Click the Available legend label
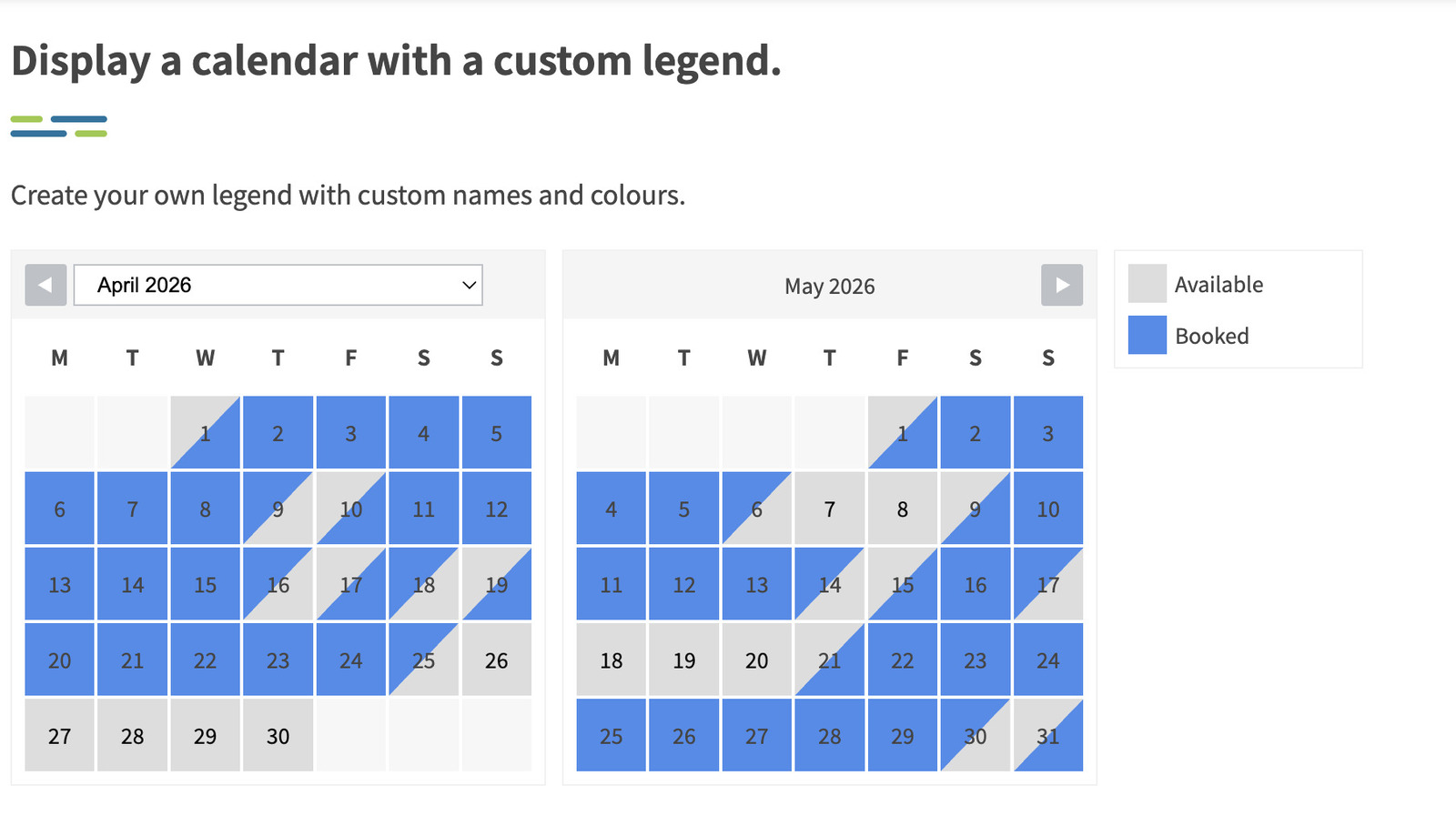This screenshot has width=1456, height=826. pyautogui.click(x=1219, y=284)
